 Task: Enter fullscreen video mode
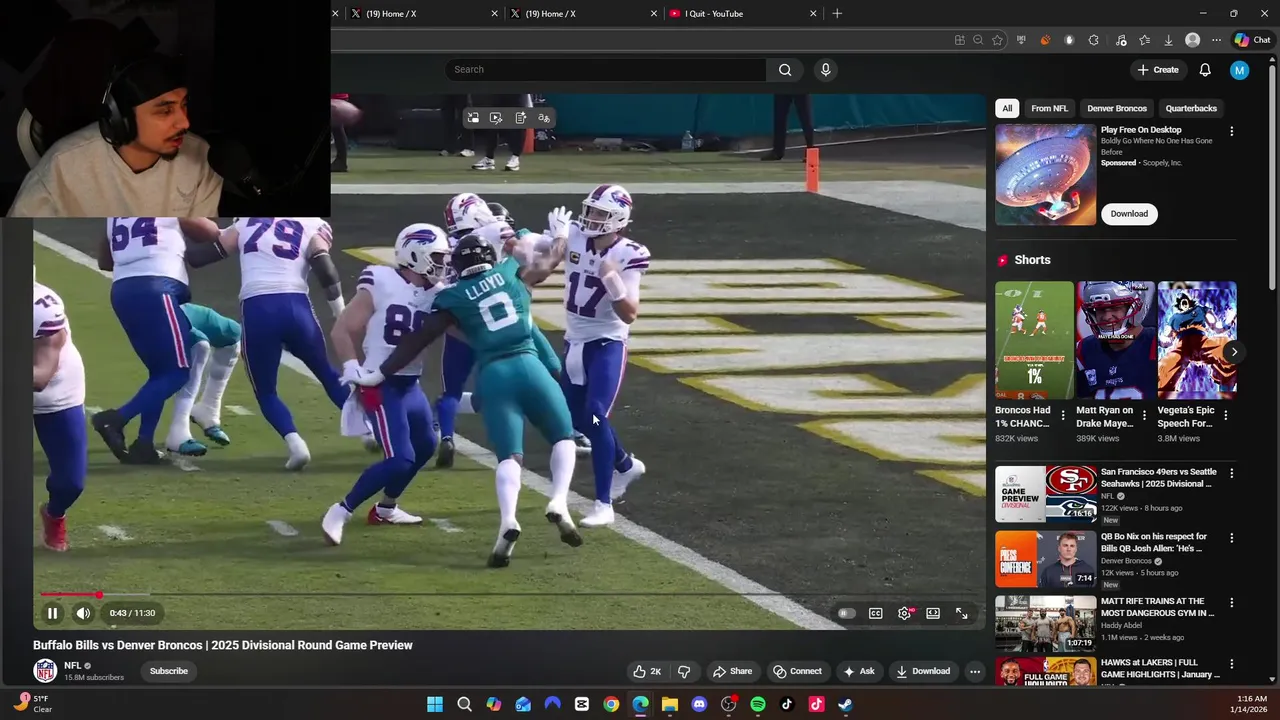tap(962, 613)
